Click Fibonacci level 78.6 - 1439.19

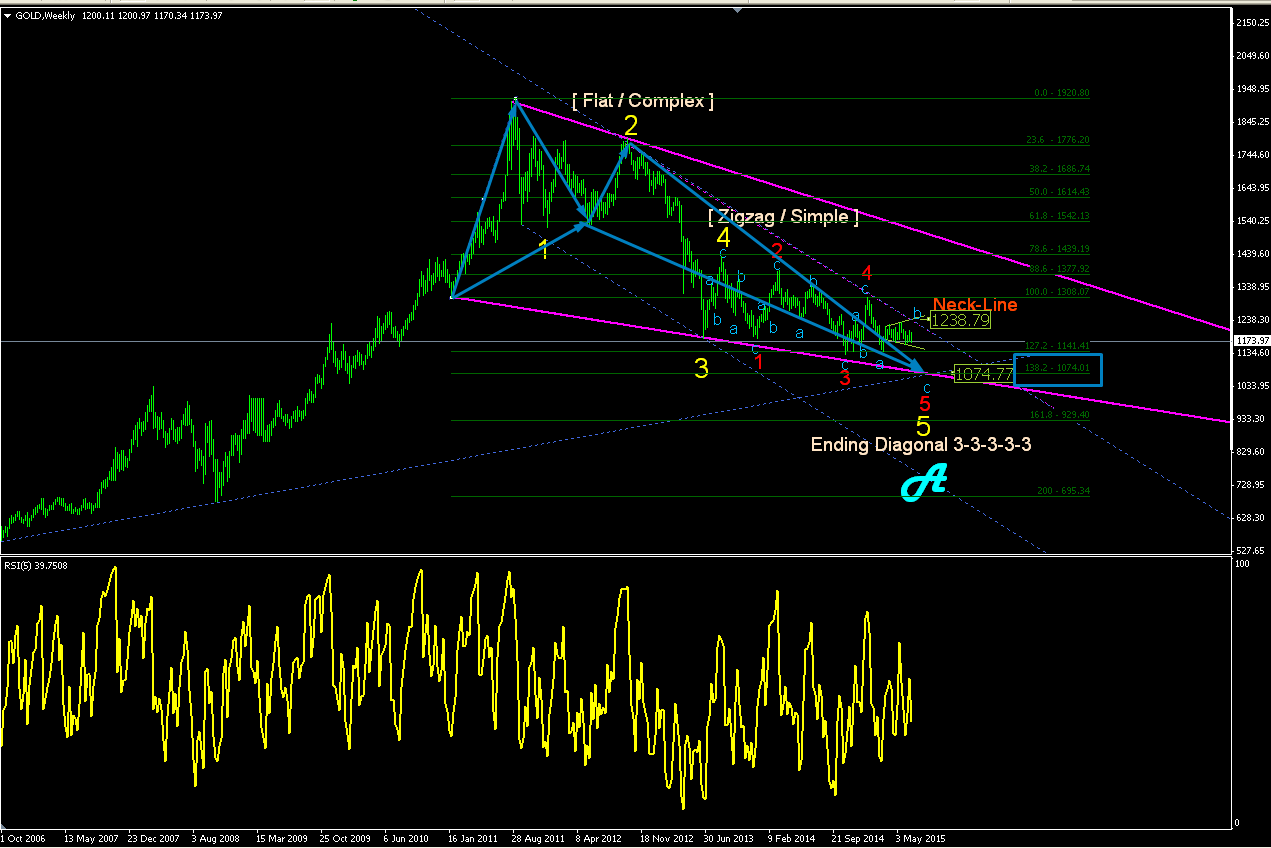(x=1058, y=249)
